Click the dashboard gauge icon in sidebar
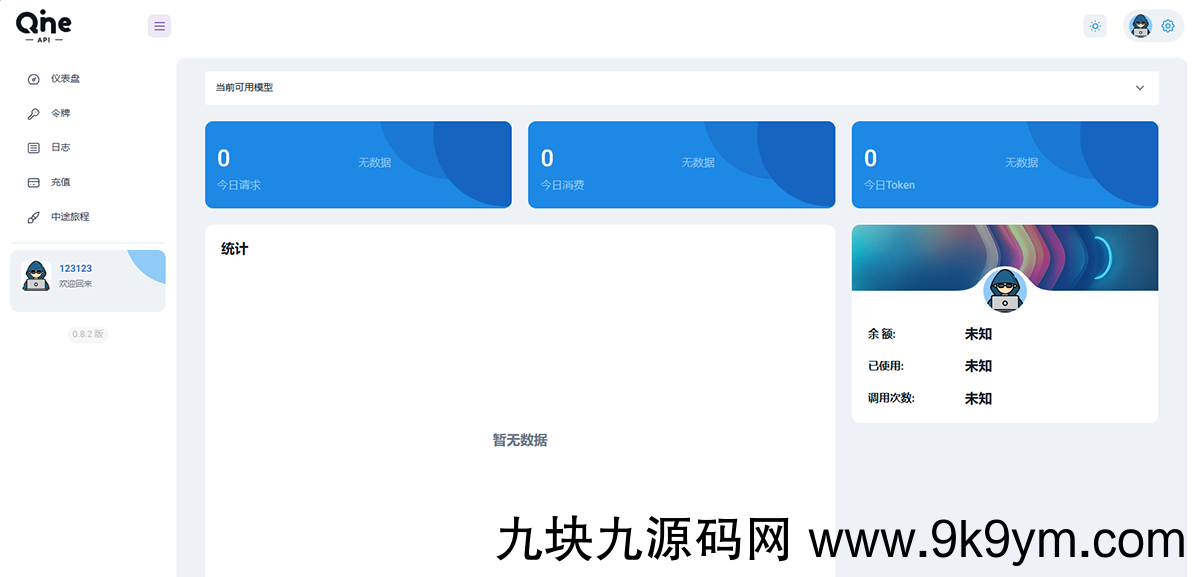1198x577 pixels. point(33,79)
